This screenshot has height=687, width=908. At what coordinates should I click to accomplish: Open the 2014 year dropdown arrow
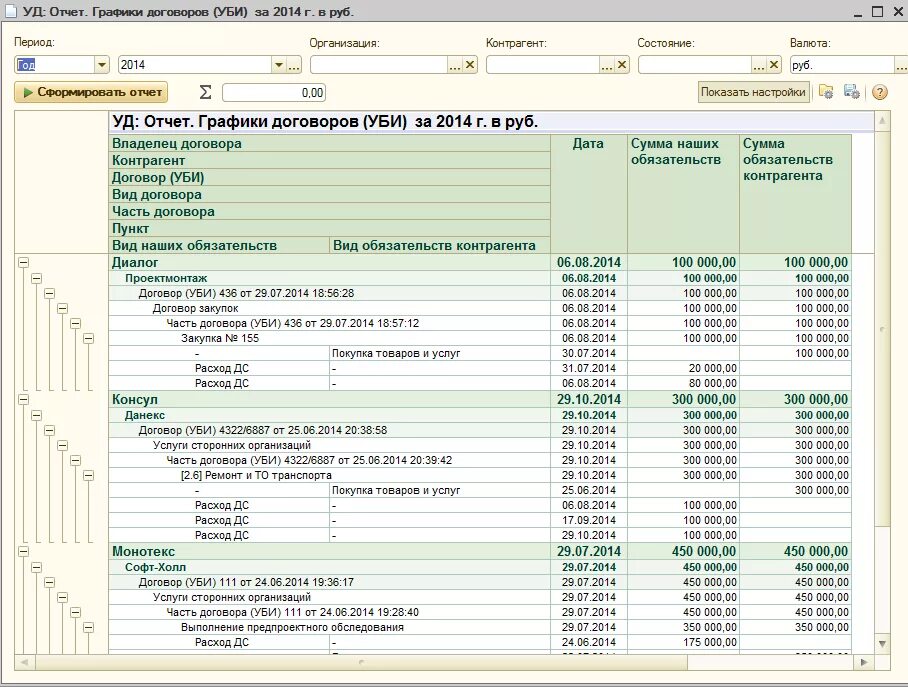279,65
